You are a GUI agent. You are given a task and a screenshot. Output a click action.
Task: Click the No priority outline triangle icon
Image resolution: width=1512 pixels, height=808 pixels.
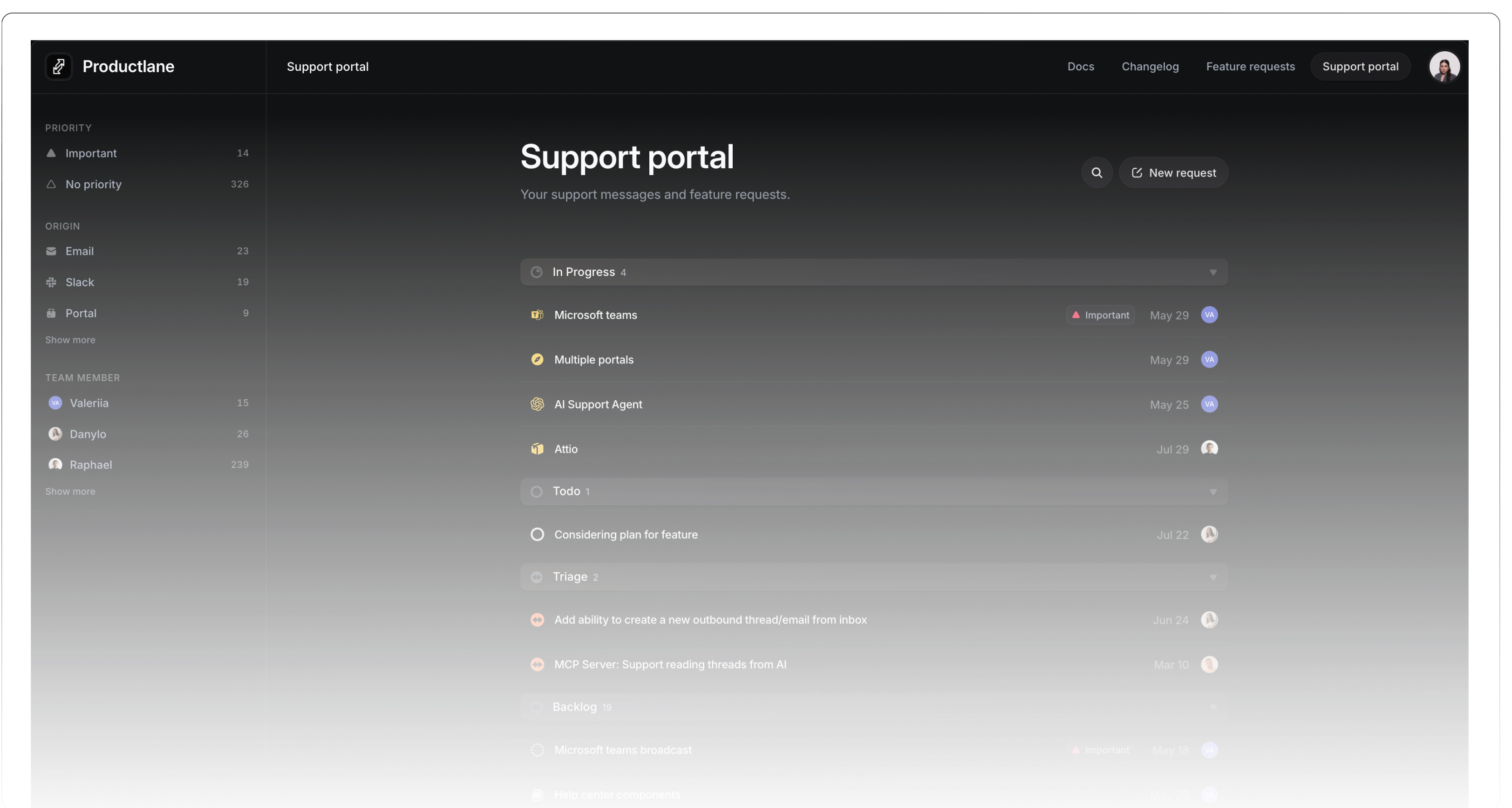51,185
